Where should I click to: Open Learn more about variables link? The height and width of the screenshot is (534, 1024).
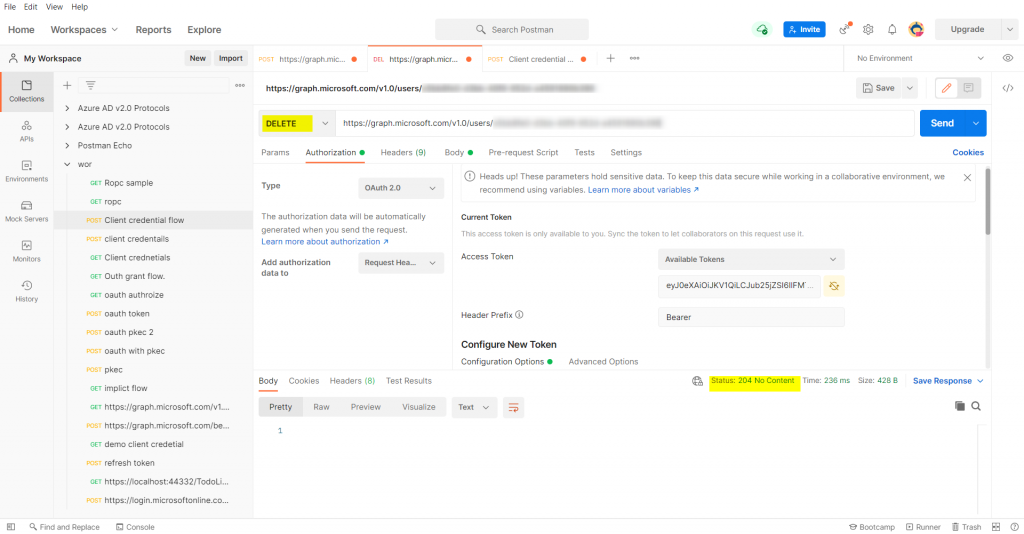[643, 190]
